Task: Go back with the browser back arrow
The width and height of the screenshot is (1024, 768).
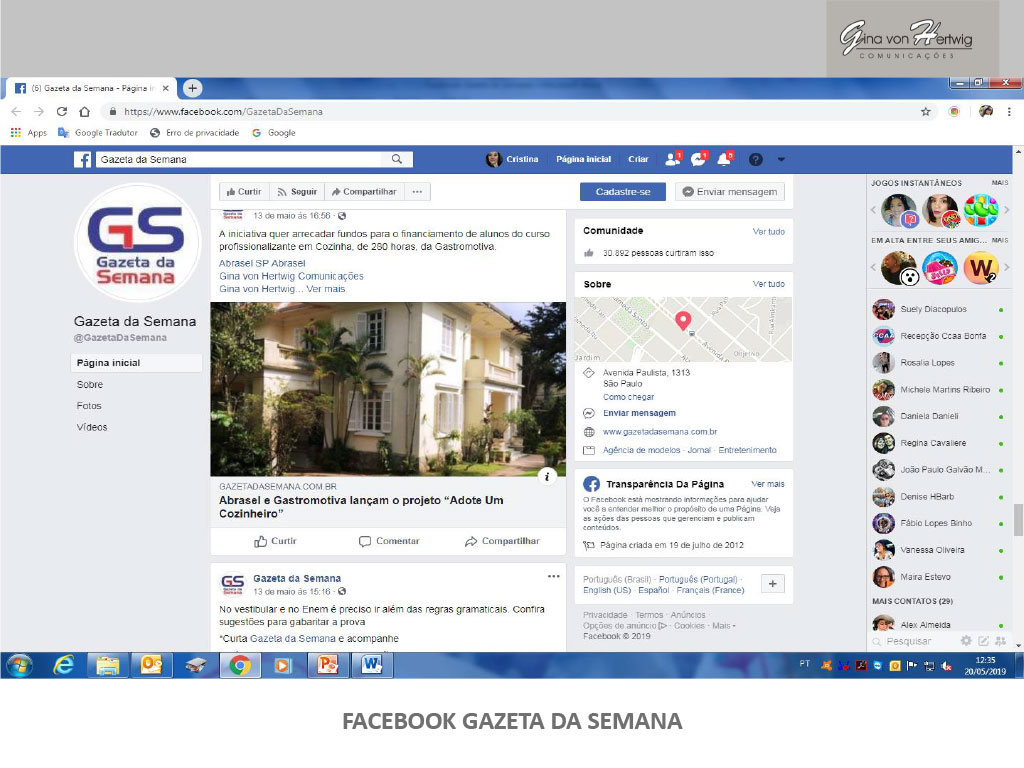Action: (16, 112)
